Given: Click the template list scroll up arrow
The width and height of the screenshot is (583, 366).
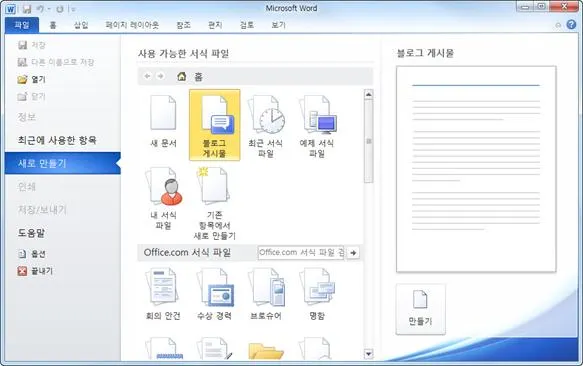Looking at the screenshot, I should click(368, 94).
